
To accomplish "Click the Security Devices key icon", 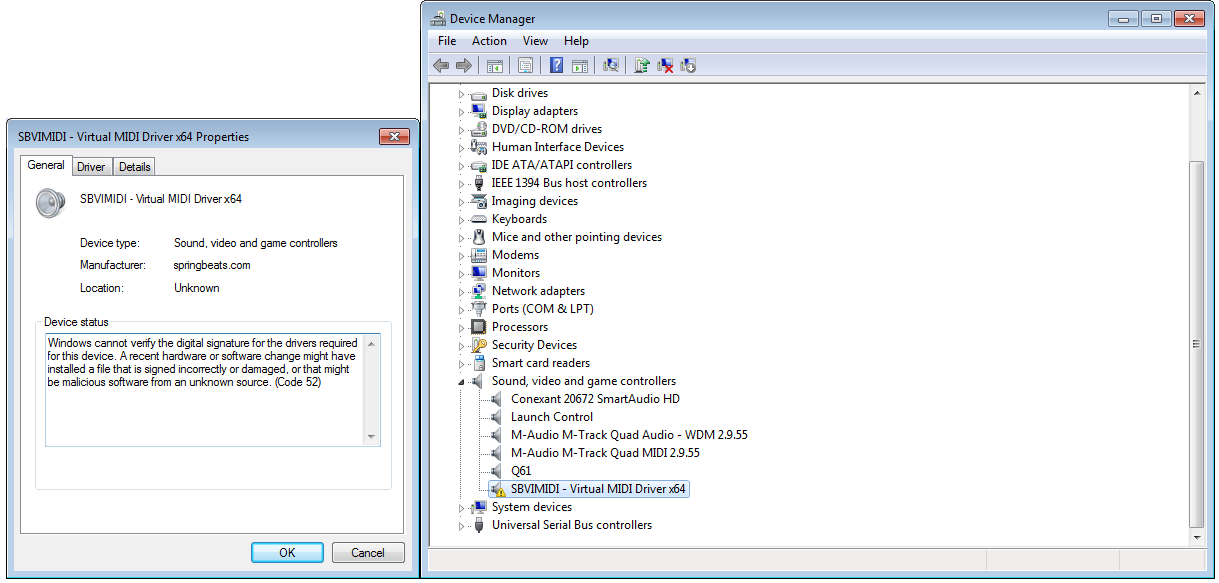I will [x=478, y=345].
